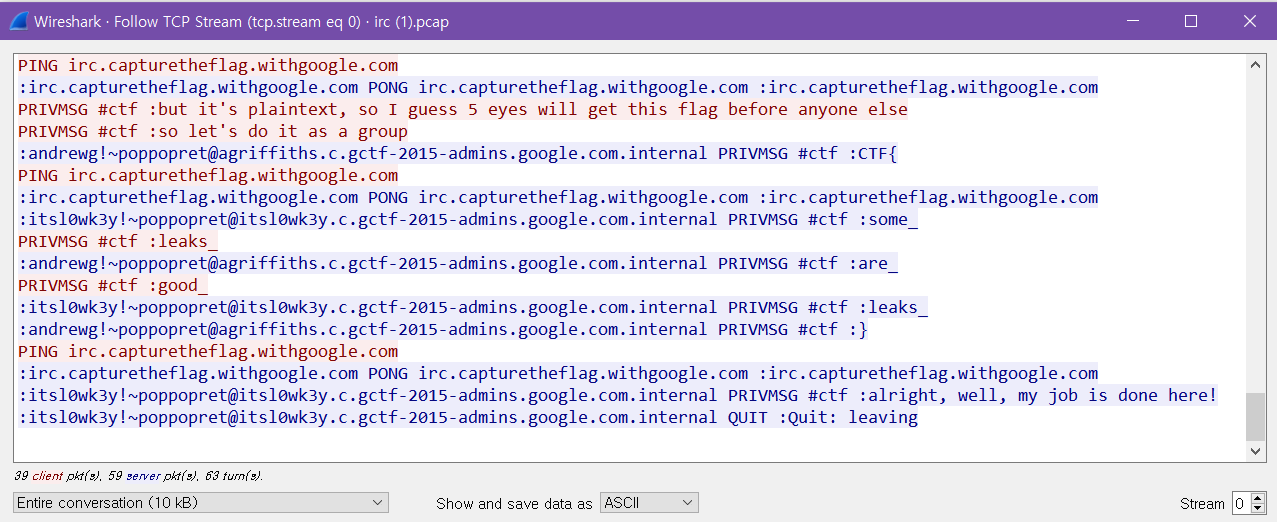The height and width of the screenshot is (522, 1277).
Task: Click the itsl0wk3y line ending ':some_'
Action: 468,220
